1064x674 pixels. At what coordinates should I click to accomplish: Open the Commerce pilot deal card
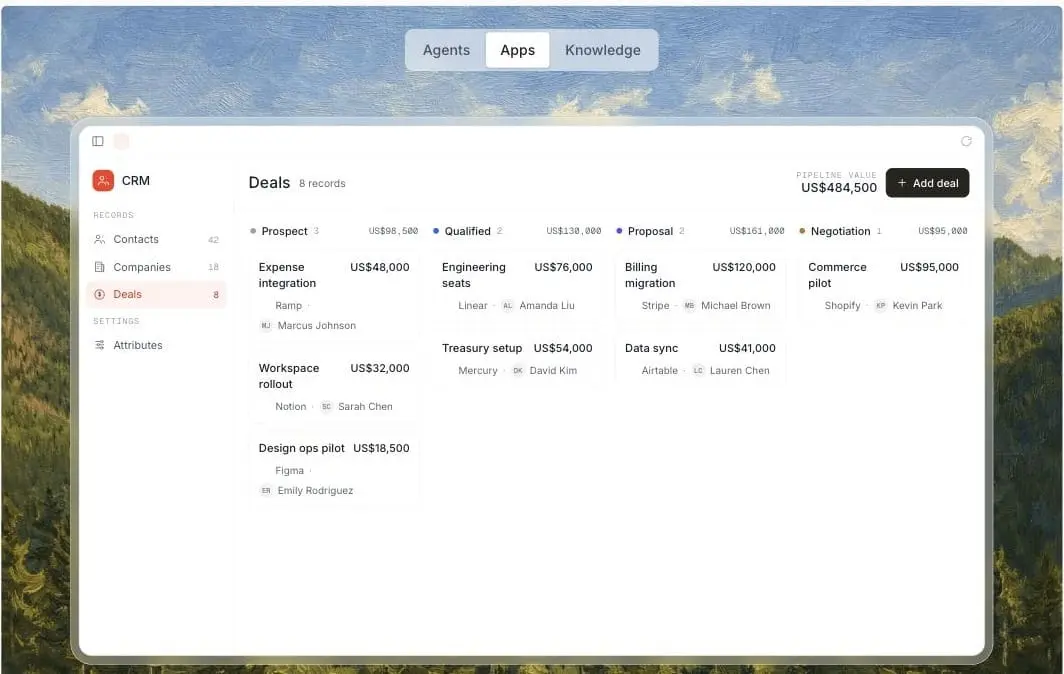pyautogui.click(x=884, y=286)
